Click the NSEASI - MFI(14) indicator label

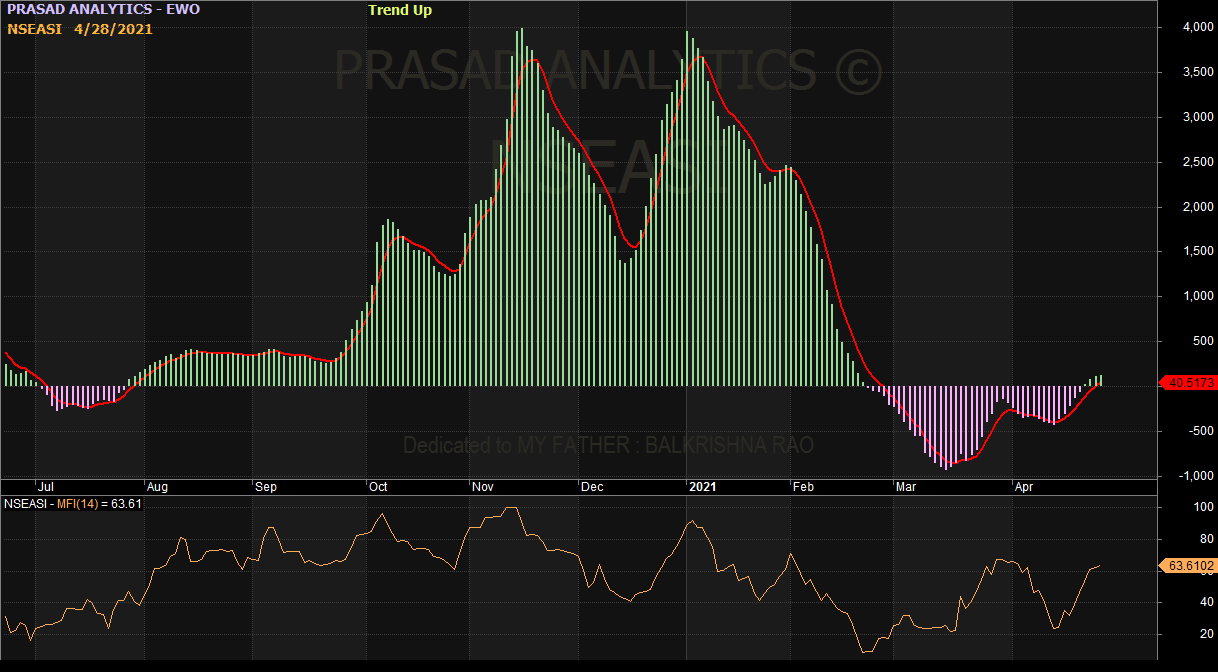click(73, 503)
